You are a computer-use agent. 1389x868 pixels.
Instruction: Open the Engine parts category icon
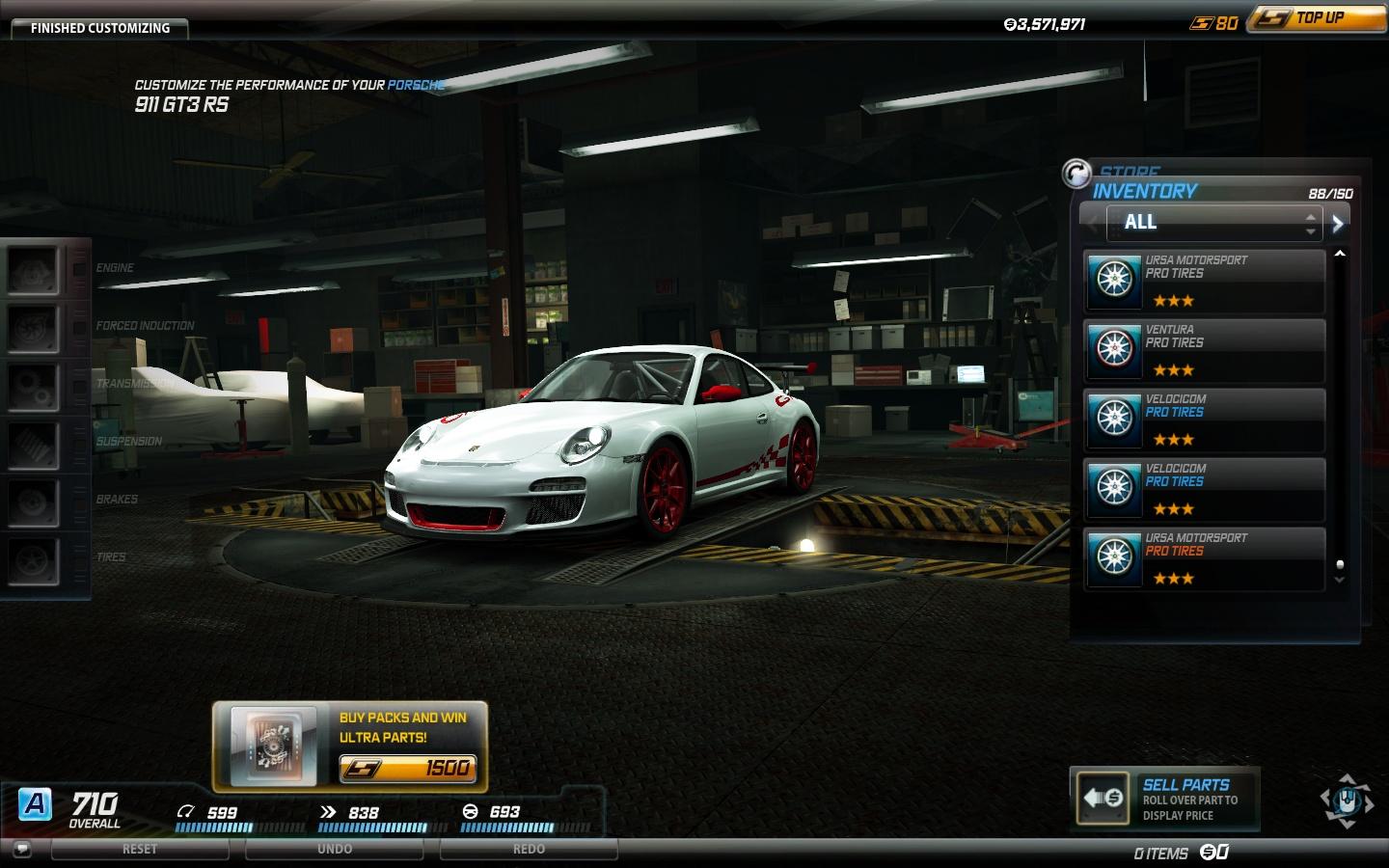(34, 269)
